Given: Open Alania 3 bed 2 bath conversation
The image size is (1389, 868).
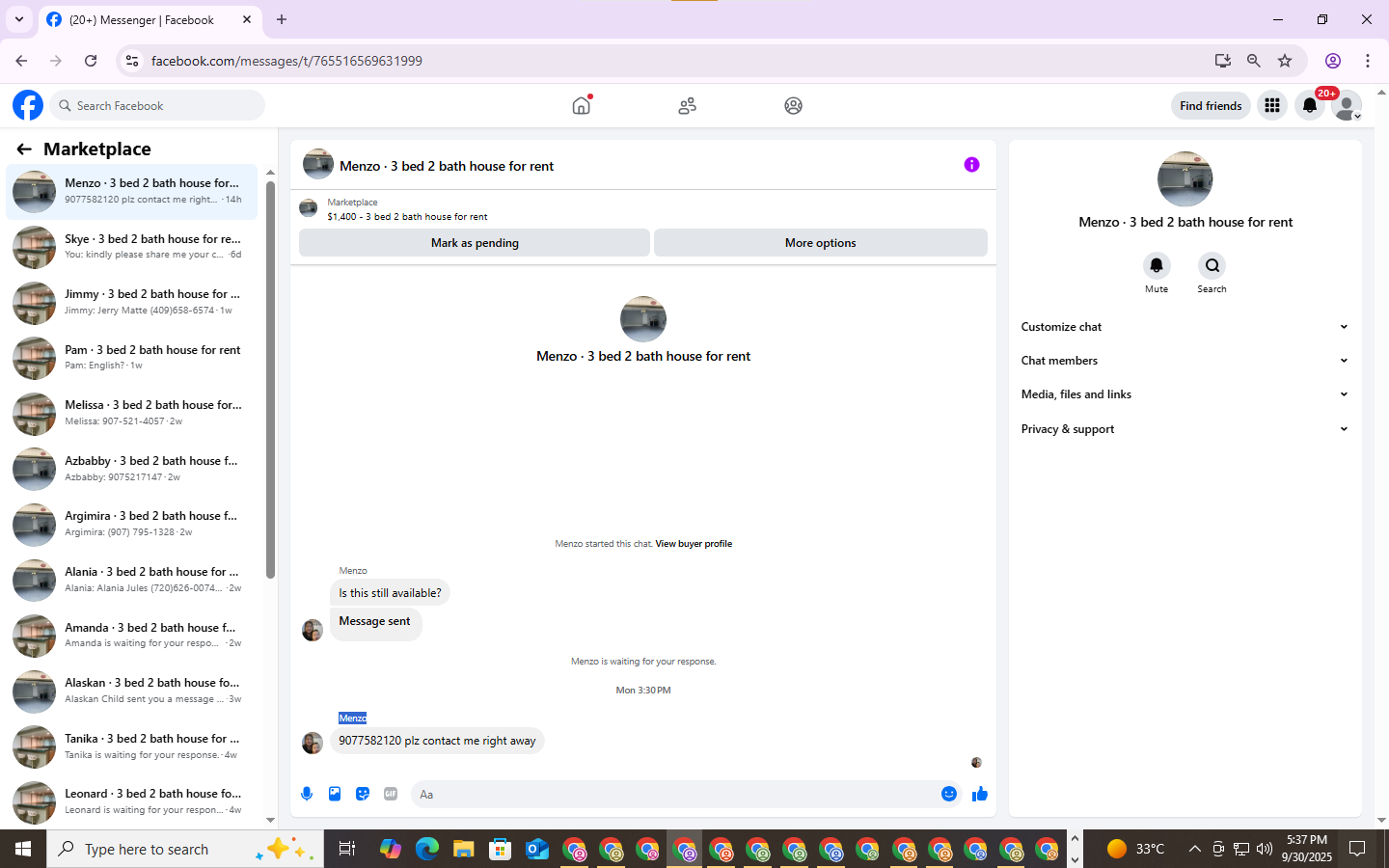Looking at the screenshot, I should (x=131, y=580).
